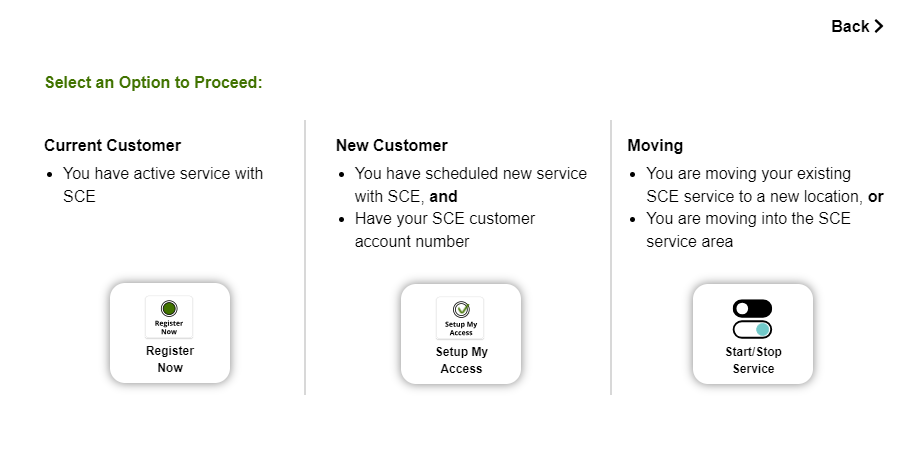Viewport: 921px width, 457px height.
Task: Select the Register Now button label
Action: click(170, 359)
